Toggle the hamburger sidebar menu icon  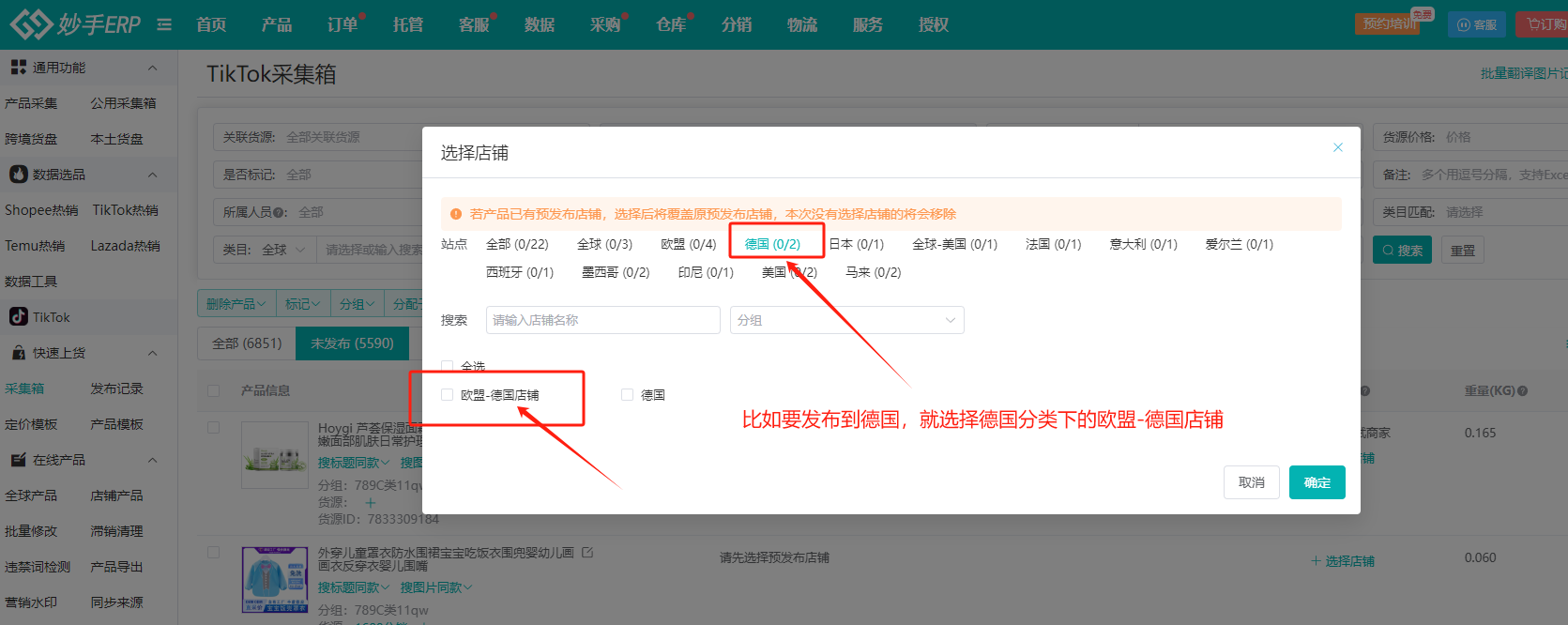(164, 24)
